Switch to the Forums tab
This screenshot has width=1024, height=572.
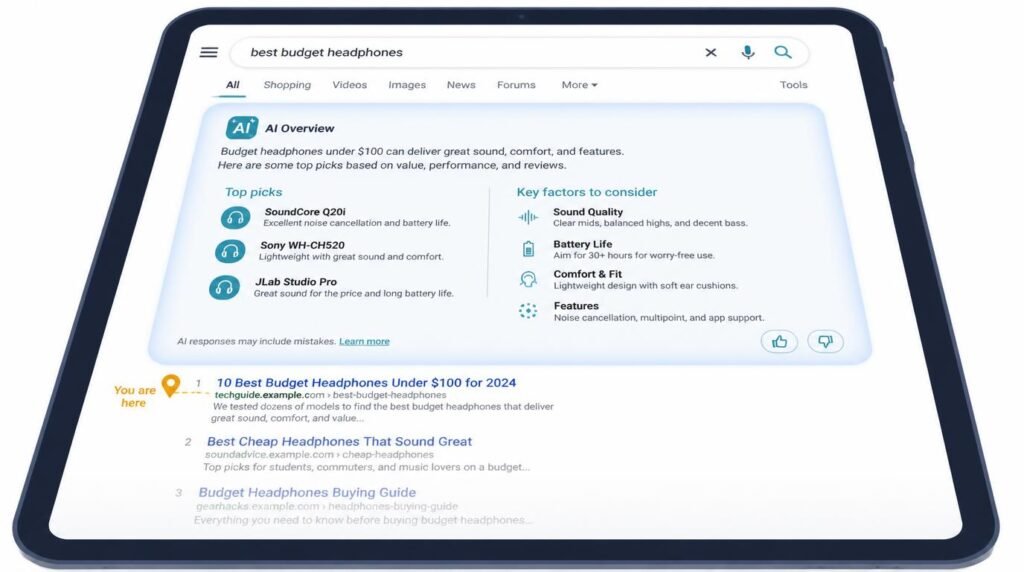pos(516,85)
